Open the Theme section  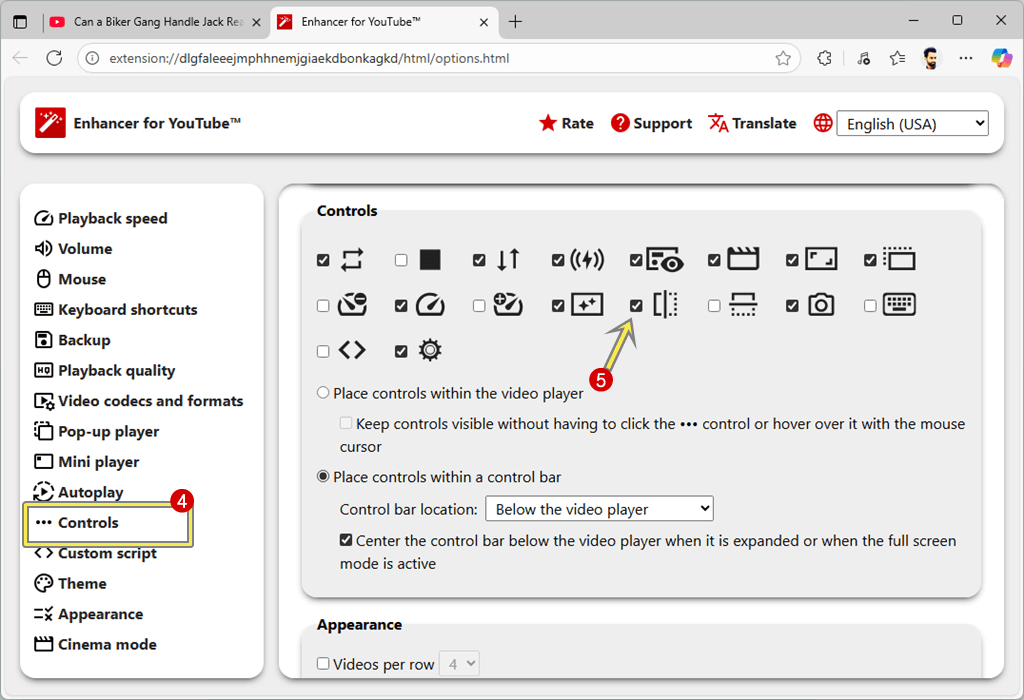(71, 583)
